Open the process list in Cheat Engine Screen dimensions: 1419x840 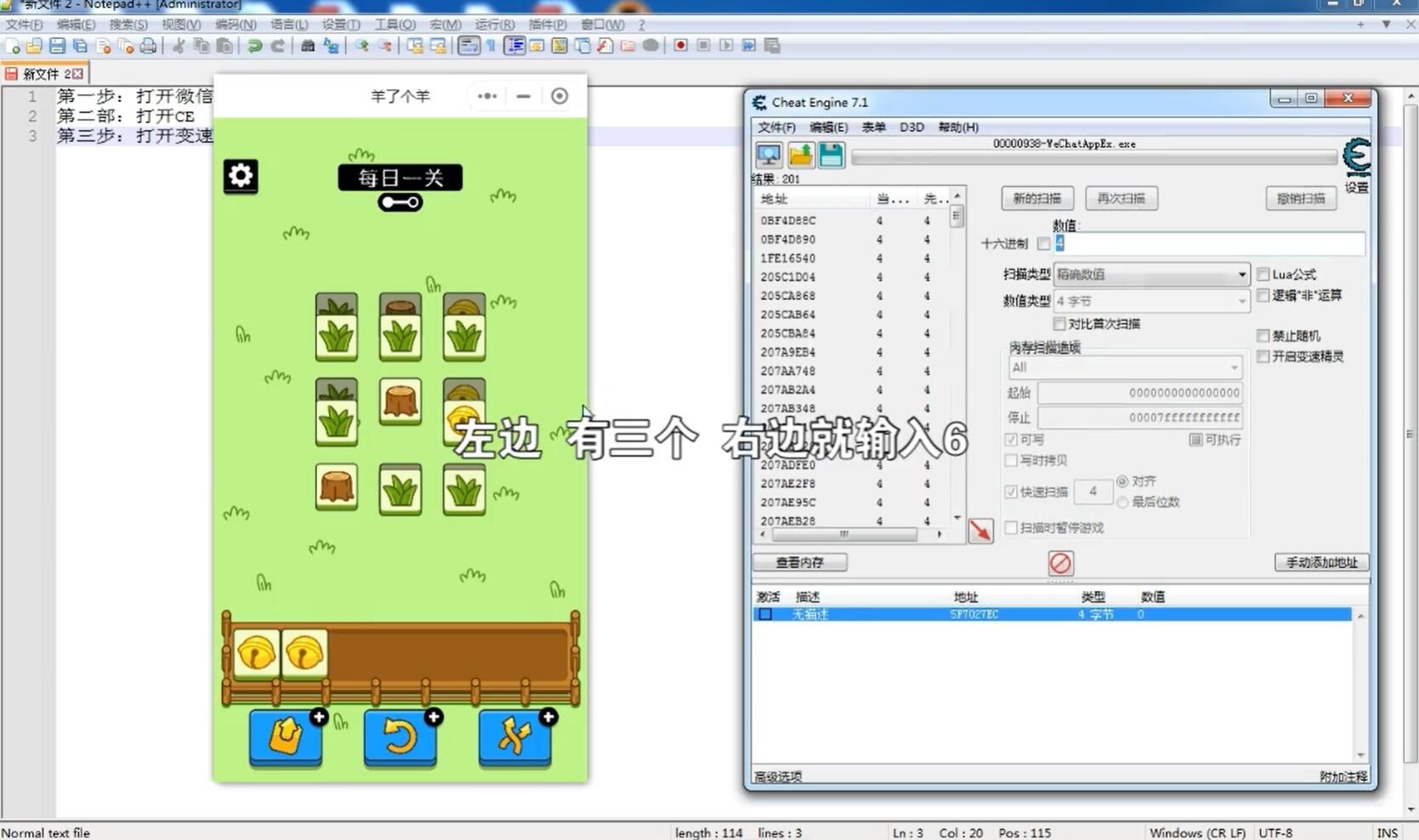tap(769, 155)
